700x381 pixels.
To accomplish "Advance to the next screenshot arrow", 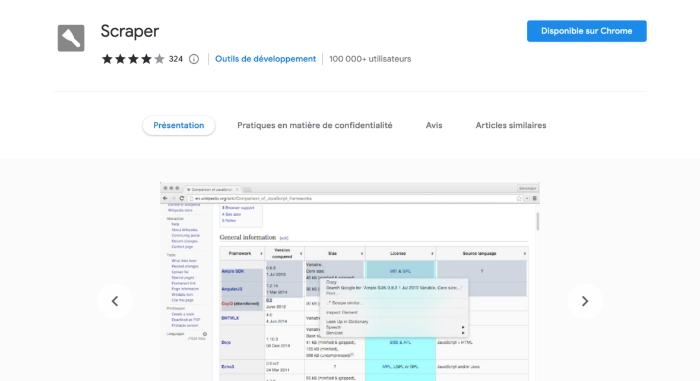I will pos(585,301).
